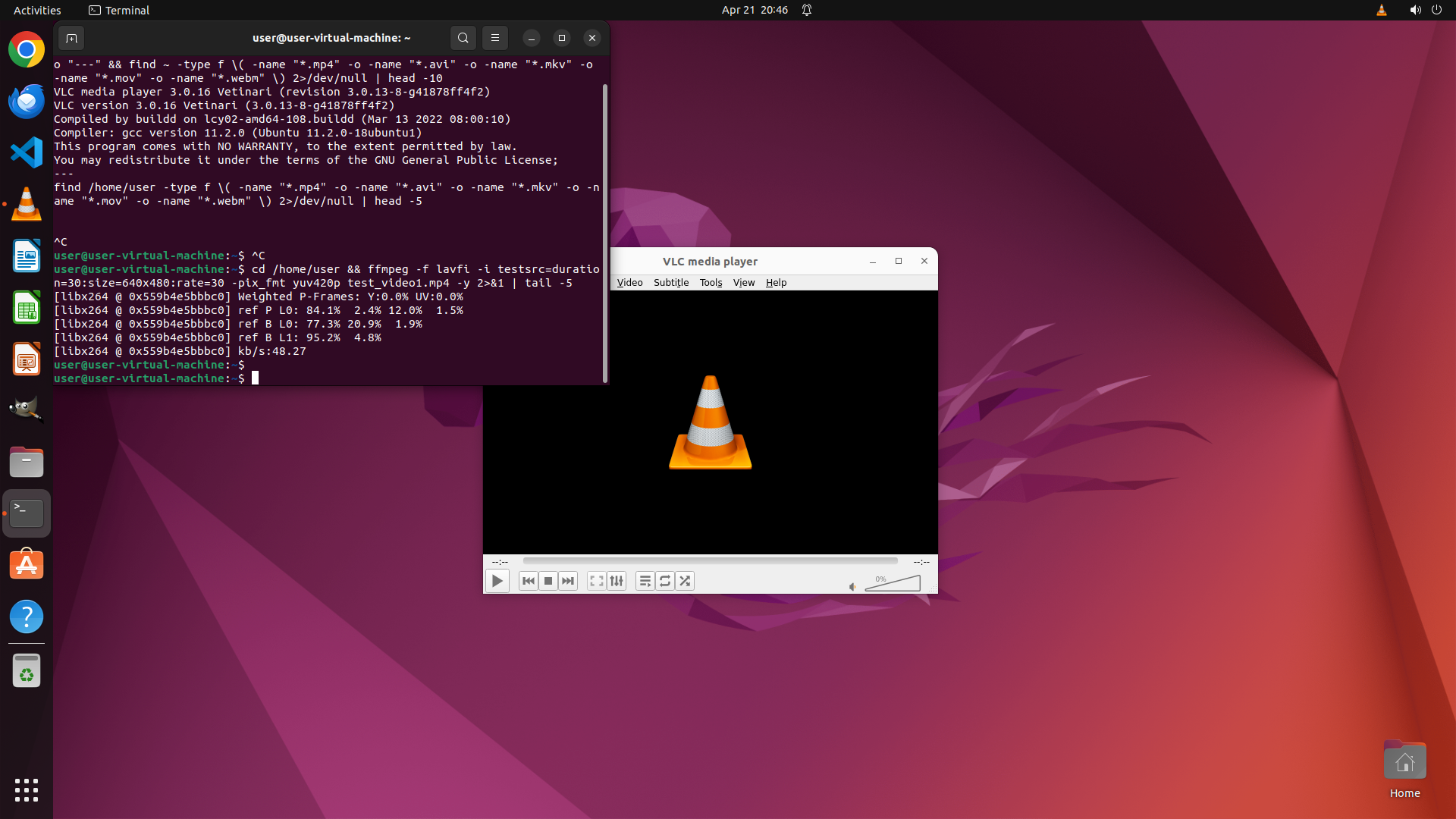This screenshot has width=1456, height=819.
Task: Open a new terminal tab
Action: [71, 38]
